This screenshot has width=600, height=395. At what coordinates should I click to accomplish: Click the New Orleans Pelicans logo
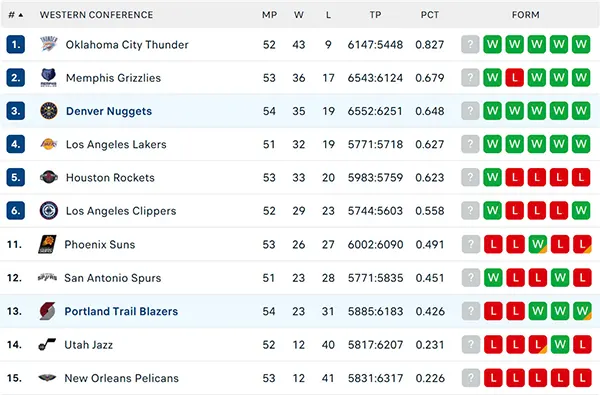tap(47, 378)
